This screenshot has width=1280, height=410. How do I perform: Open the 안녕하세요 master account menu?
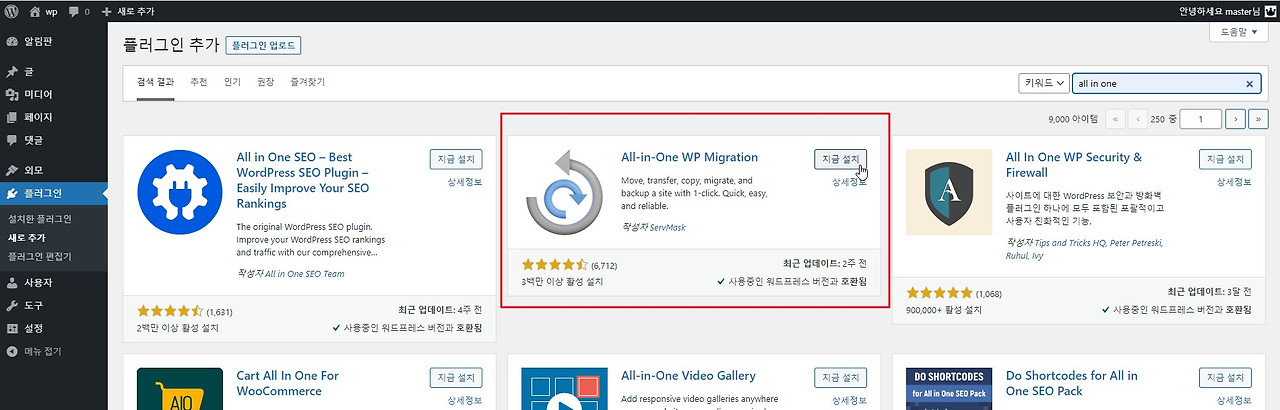click(1227, 11)
